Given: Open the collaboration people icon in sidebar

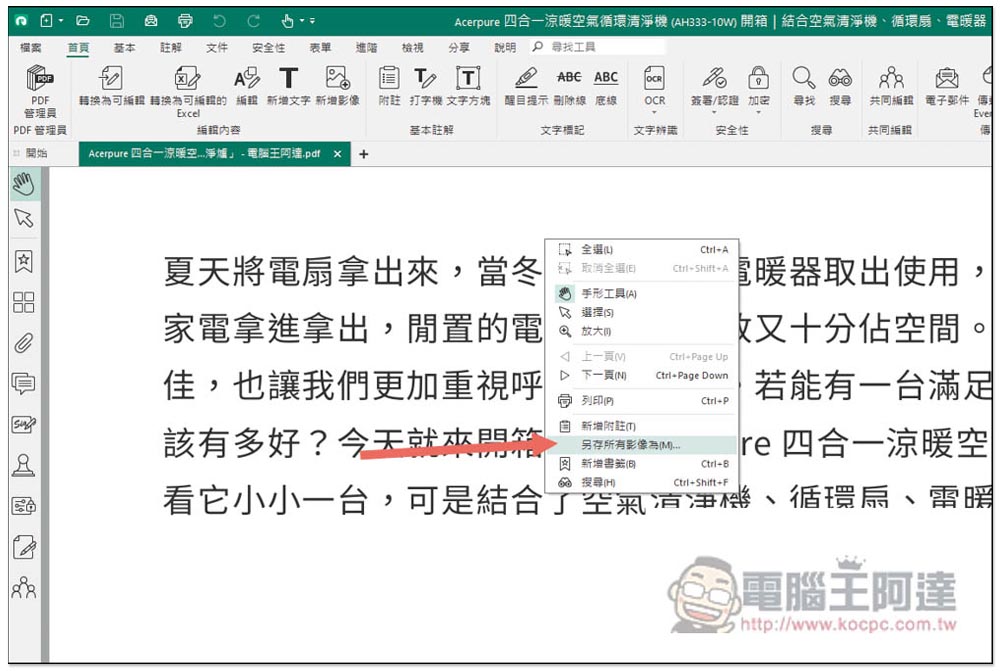Looking at the screenshot, I should [x=24, y=587].
